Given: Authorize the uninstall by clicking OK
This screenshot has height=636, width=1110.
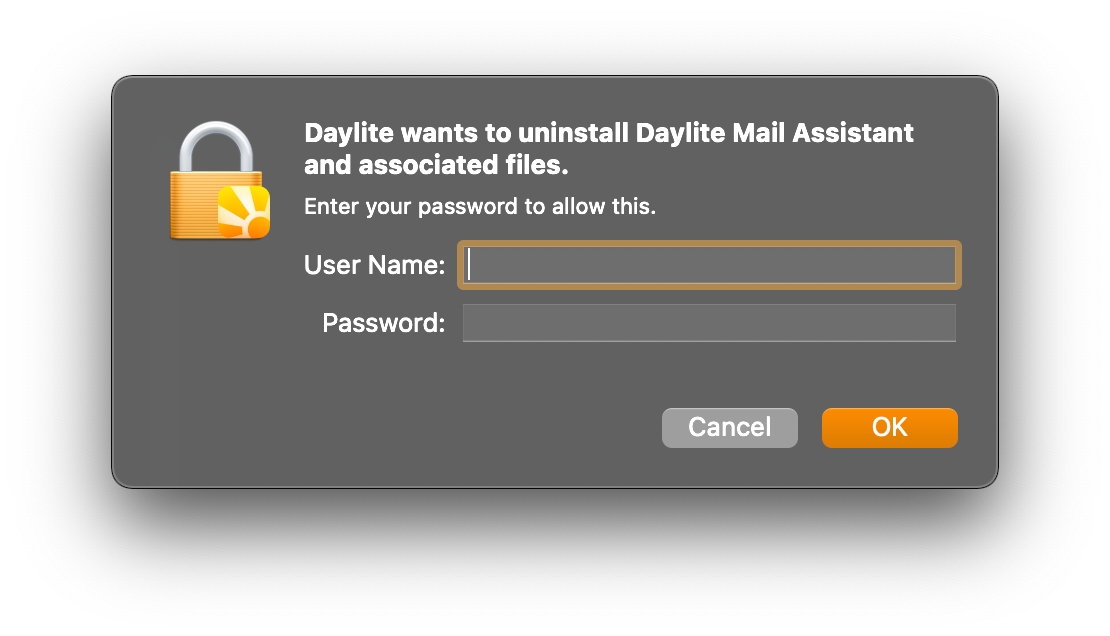Looking at the screenshot, I should pos(889,428).
